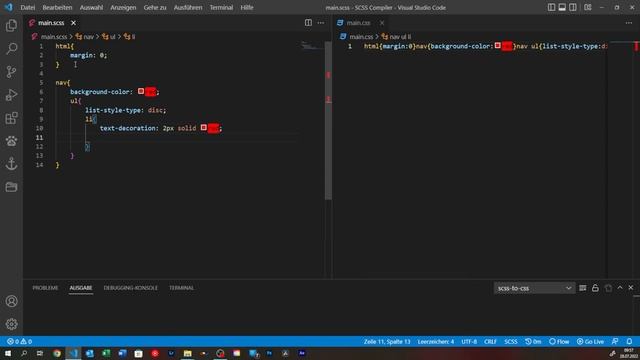Screen dimensions: 640x360
Task: Click the anchor icon in activity bar
Action: tap(11, 164)
